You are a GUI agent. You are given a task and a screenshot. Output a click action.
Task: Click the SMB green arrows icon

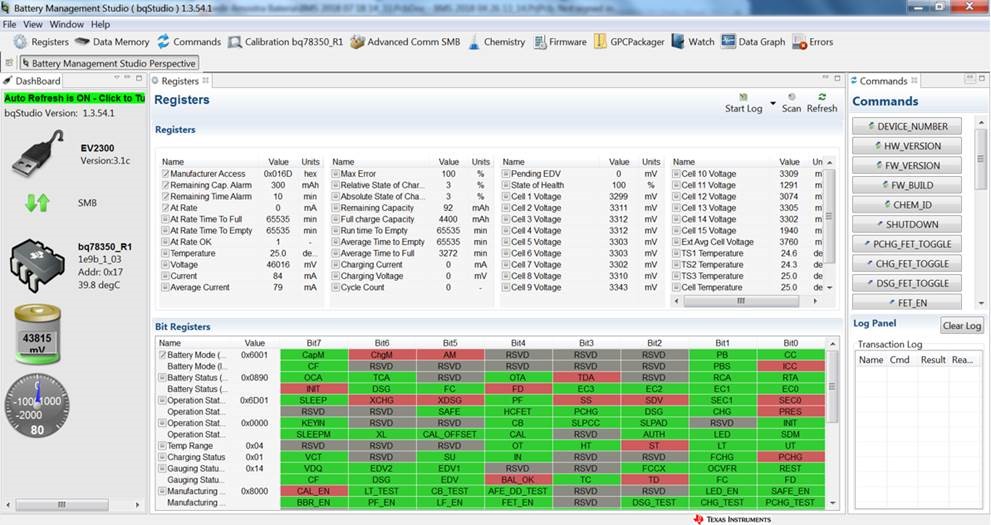point(37,203)
